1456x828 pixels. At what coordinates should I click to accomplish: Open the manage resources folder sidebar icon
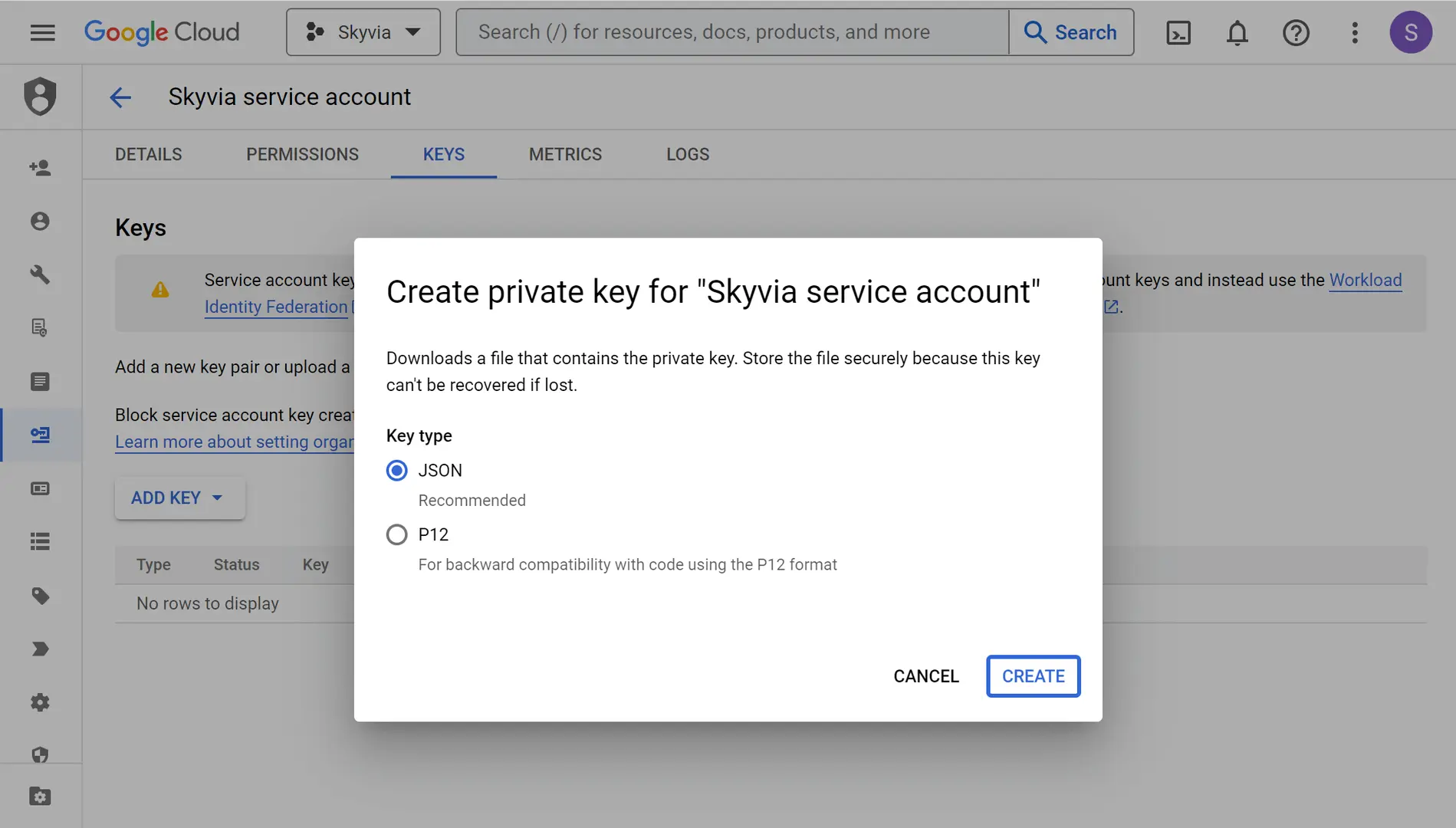tap(40, 797)
